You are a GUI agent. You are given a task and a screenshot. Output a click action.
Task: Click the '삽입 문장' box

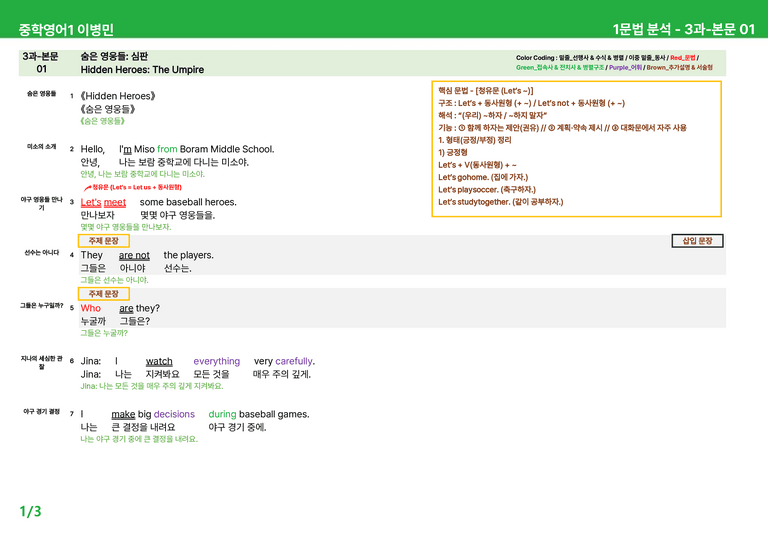(x=697, y=241)
